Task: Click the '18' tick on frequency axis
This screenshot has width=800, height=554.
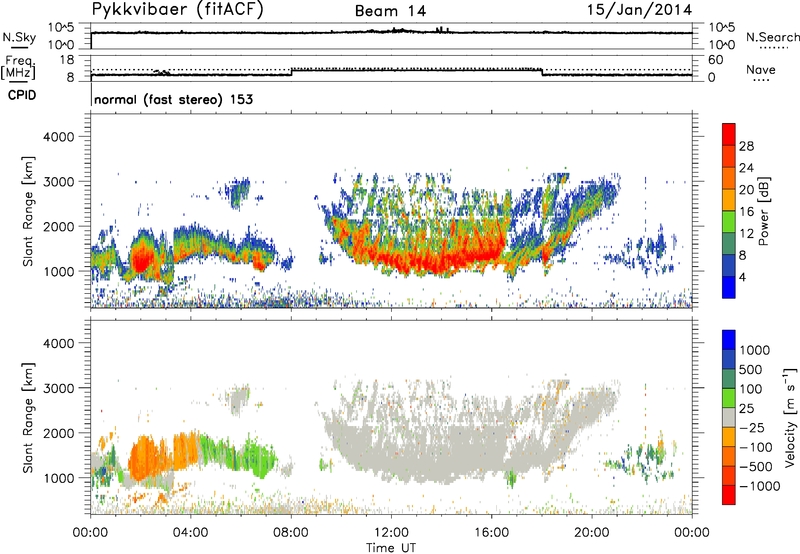Action: (x=67, y=60)
